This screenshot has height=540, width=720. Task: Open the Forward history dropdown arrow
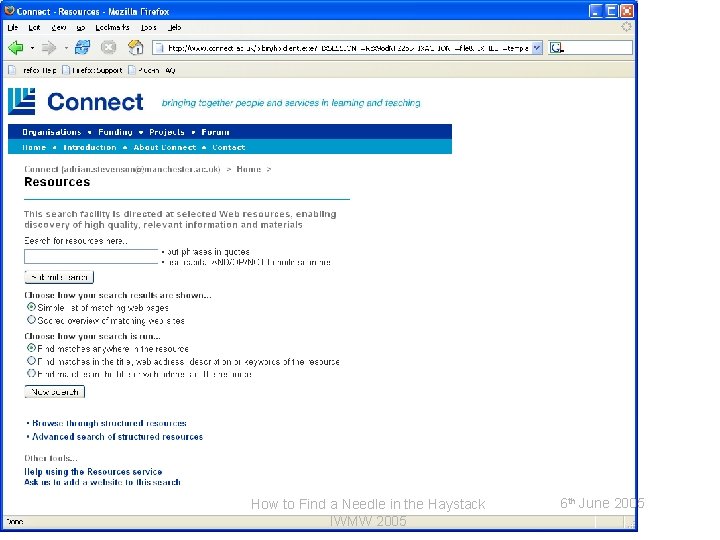point(66,48)
